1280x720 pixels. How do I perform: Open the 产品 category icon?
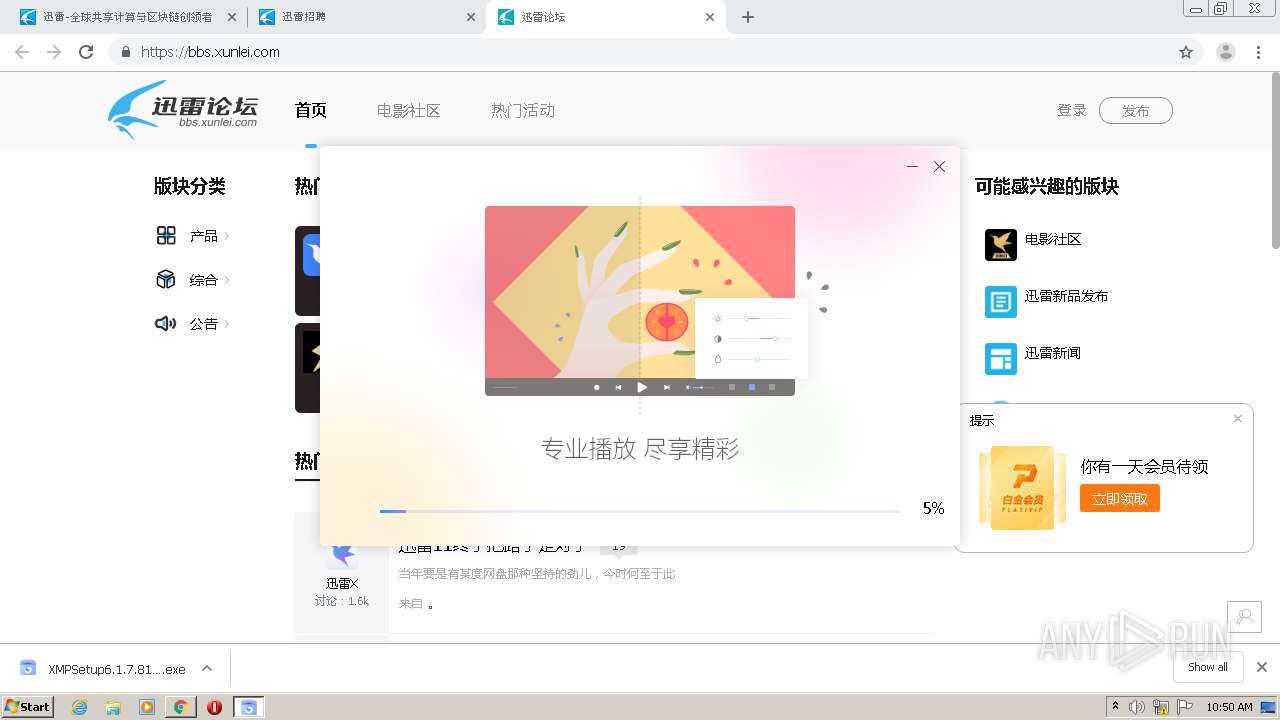click(166, 236)
